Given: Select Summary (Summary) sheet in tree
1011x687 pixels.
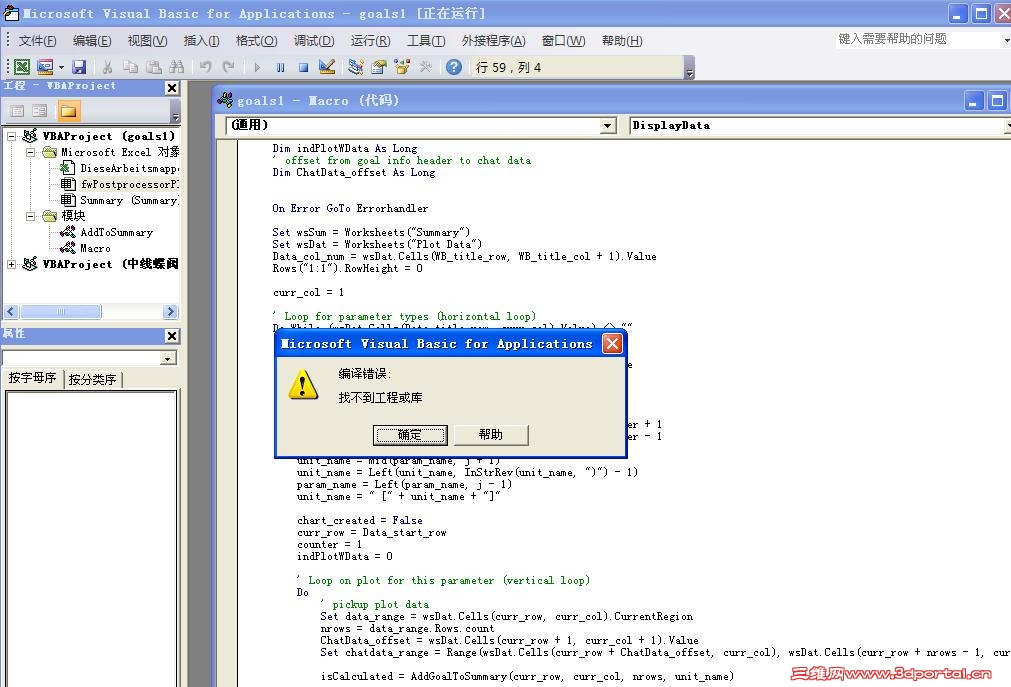Looking at the screenshot, I should click(128, 201).
